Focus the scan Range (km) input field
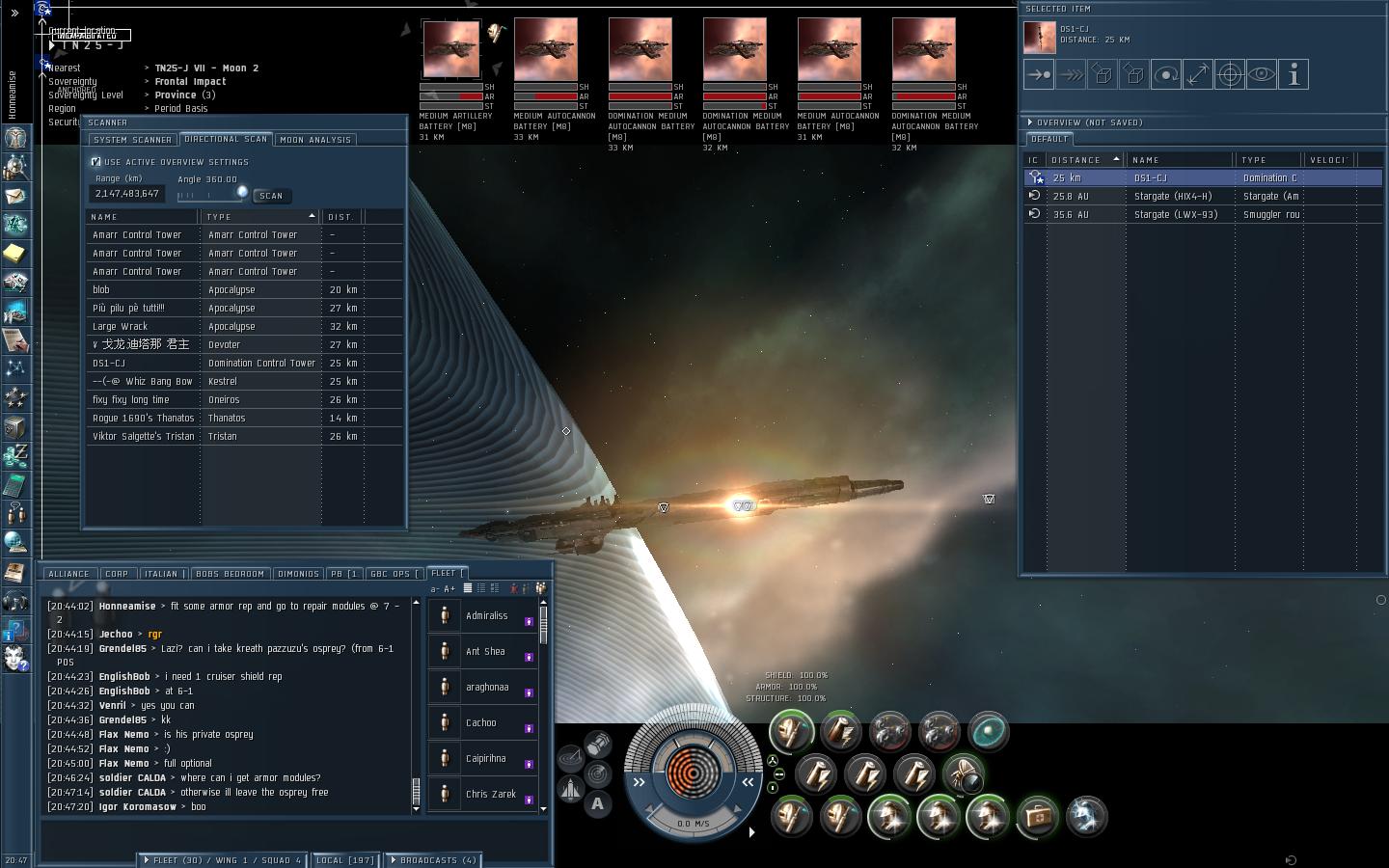Viewport: 1389px width, 868px height. click(x=126, y=194)
